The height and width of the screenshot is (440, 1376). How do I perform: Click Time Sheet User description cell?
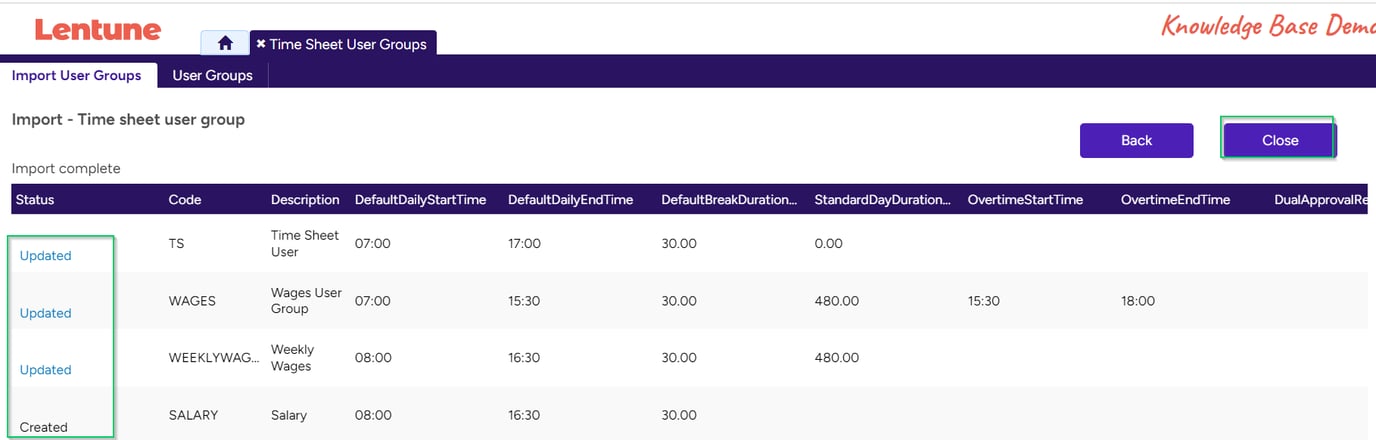coord(305,243)
